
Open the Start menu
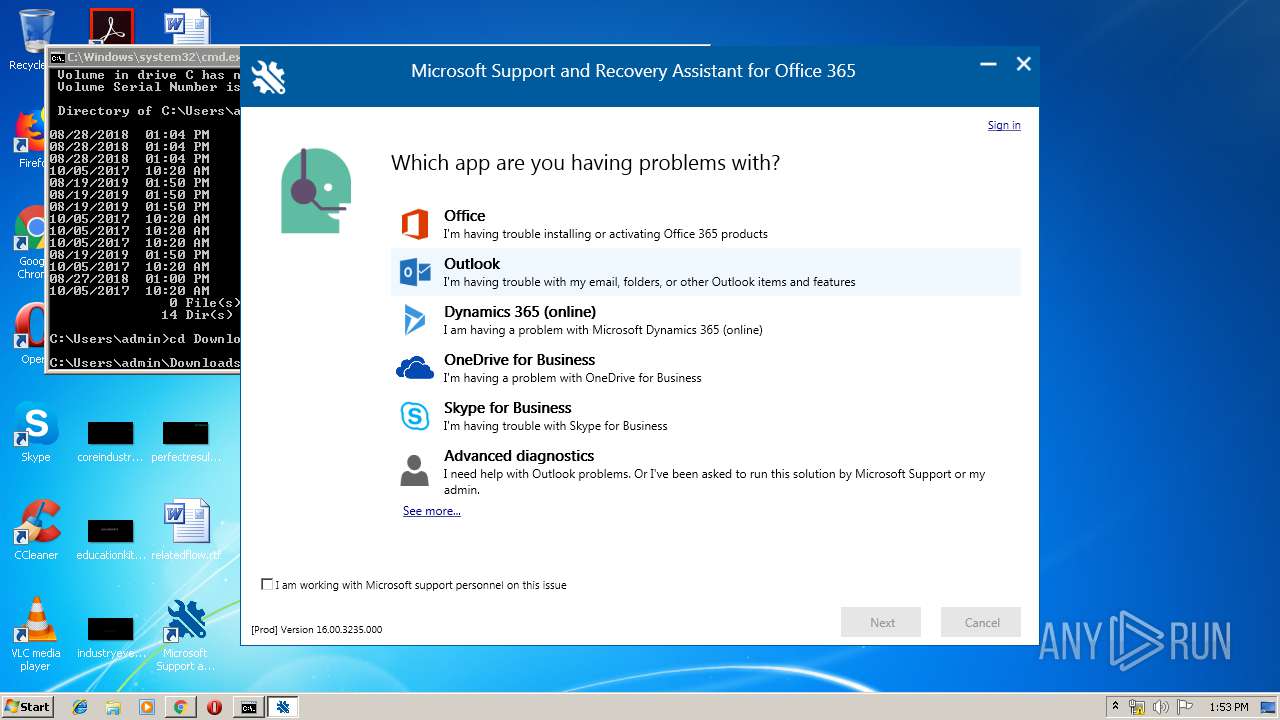[28, 707]
